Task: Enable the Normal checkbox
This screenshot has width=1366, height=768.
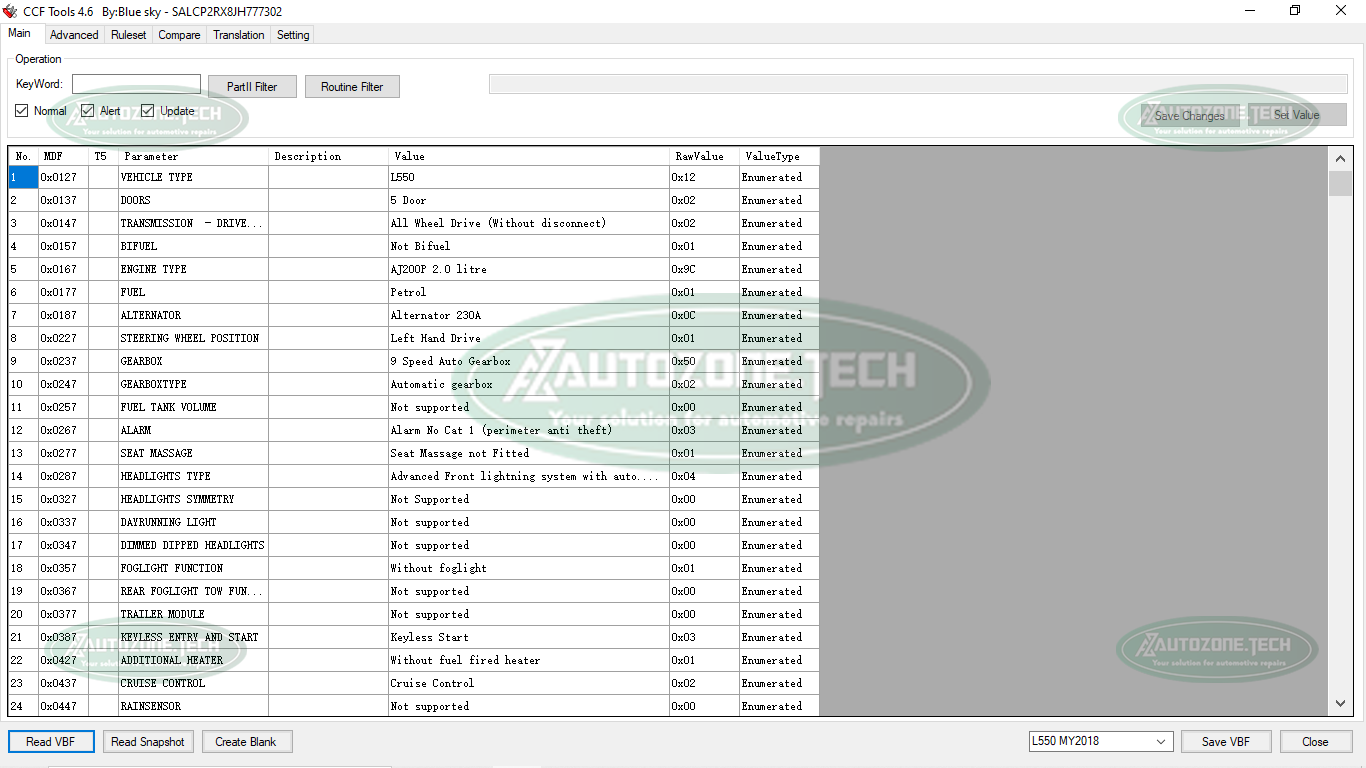Action: click(x=21, y=110)
